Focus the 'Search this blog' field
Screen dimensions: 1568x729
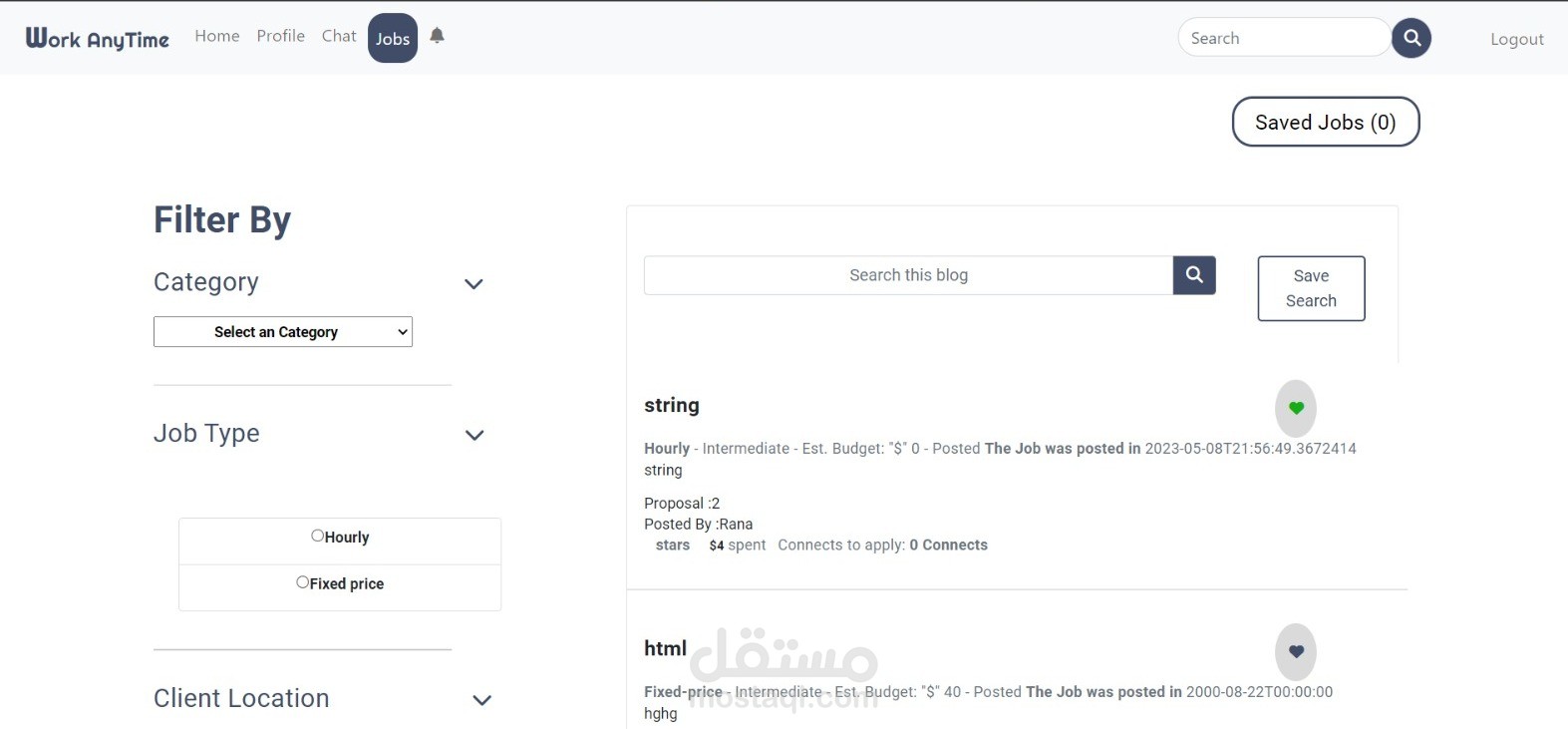[908, 275]
